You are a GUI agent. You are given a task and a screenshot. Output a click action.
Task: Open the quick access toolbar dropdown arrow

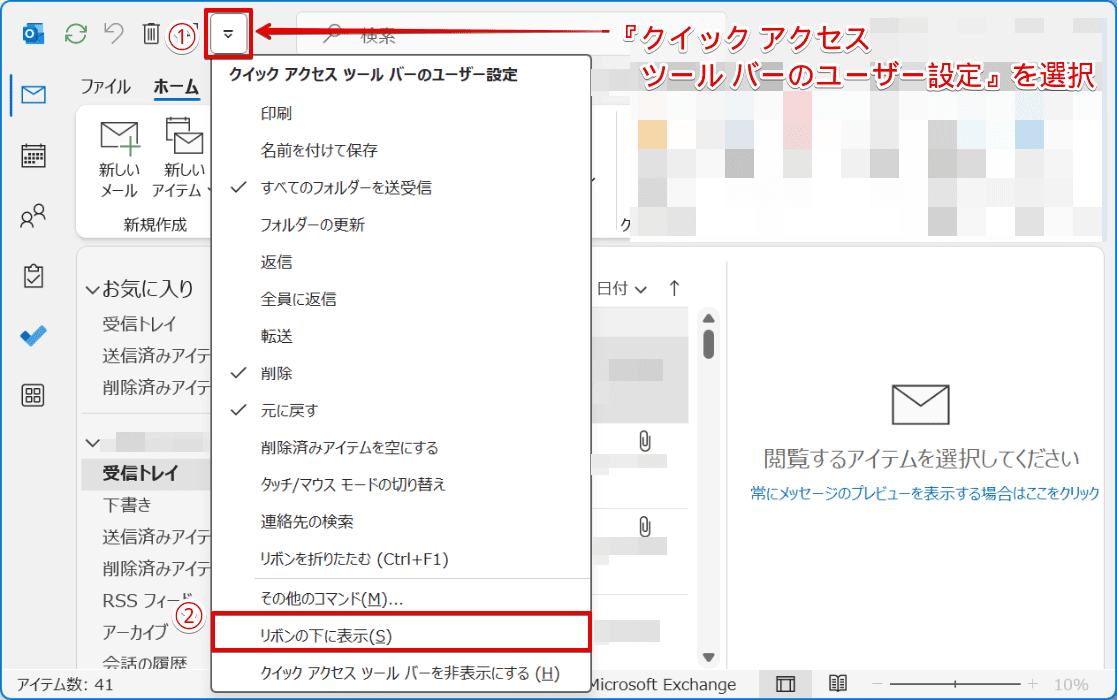229,32
